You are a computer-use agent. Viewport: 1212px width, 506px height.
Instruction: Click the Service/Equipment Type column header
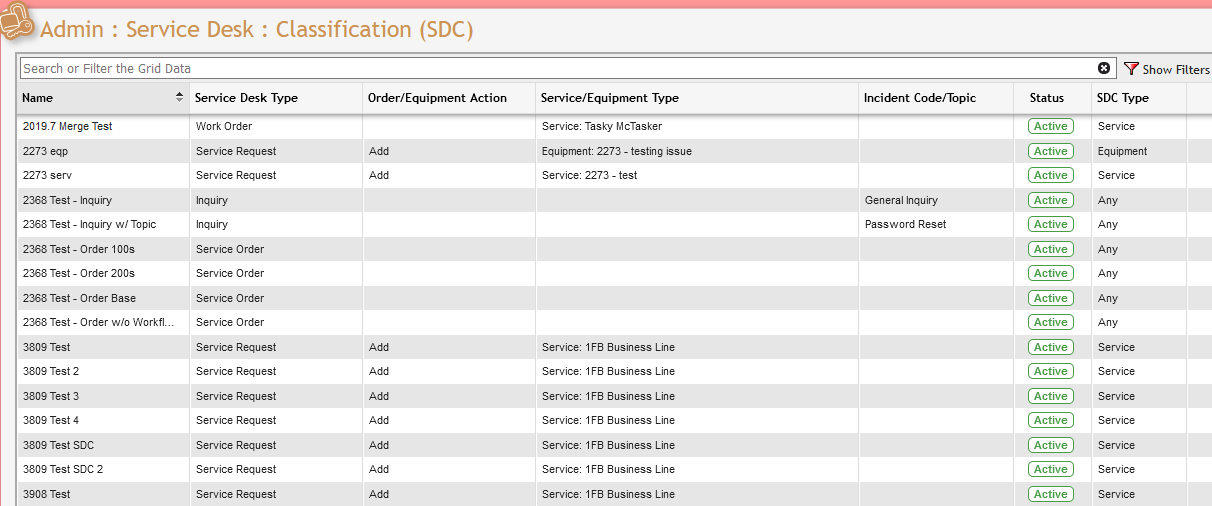click(x=609, y=98)
